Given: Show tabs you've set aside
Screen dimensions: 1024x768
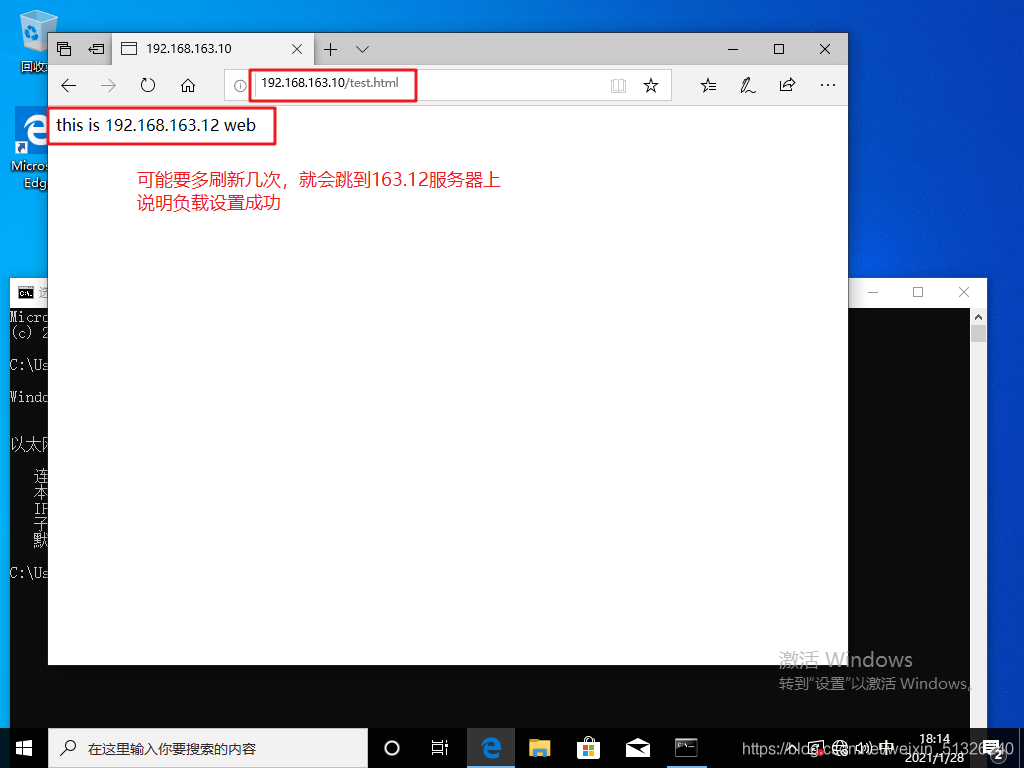Looking at the screenshot, I should pyautogui.click(x=64, y=49).
